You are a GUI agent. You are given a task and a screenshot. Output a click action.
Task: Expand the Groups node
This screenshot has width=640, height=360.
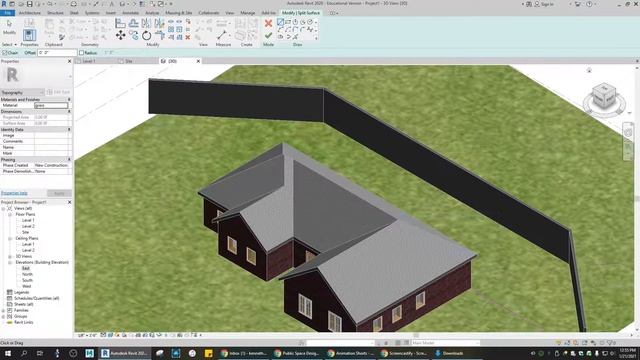(3, 317)
